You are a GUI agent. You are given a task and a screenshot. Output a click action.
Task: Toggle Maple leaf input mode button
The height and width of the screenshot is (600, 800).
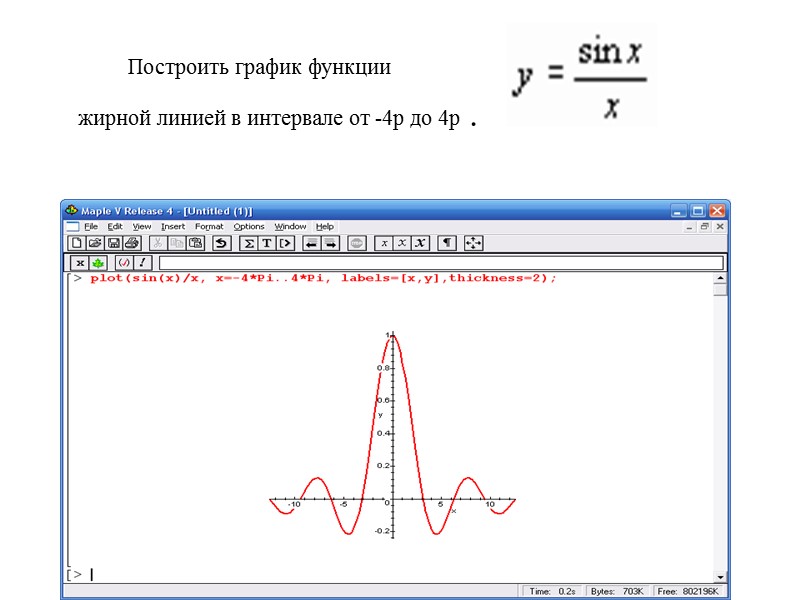point(98,263)
